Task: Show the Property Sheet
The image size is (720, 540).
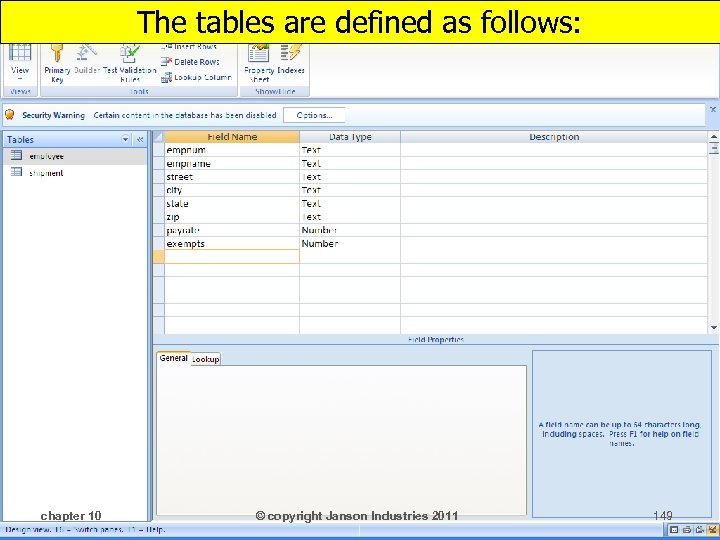Action: pyautogui.click(x=259, y=63)
